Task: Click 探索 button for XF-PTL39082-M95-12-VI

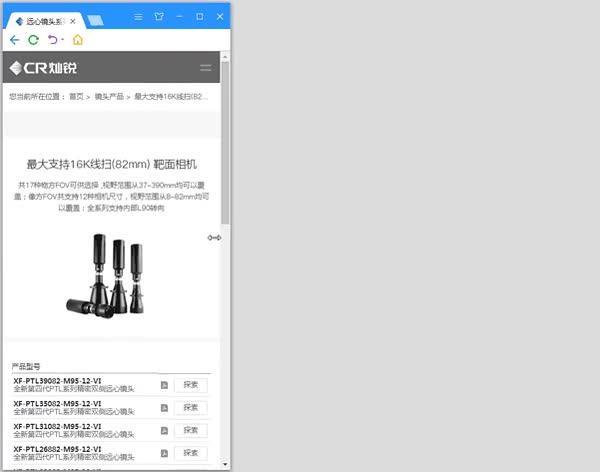Action: tap(191, 385)
